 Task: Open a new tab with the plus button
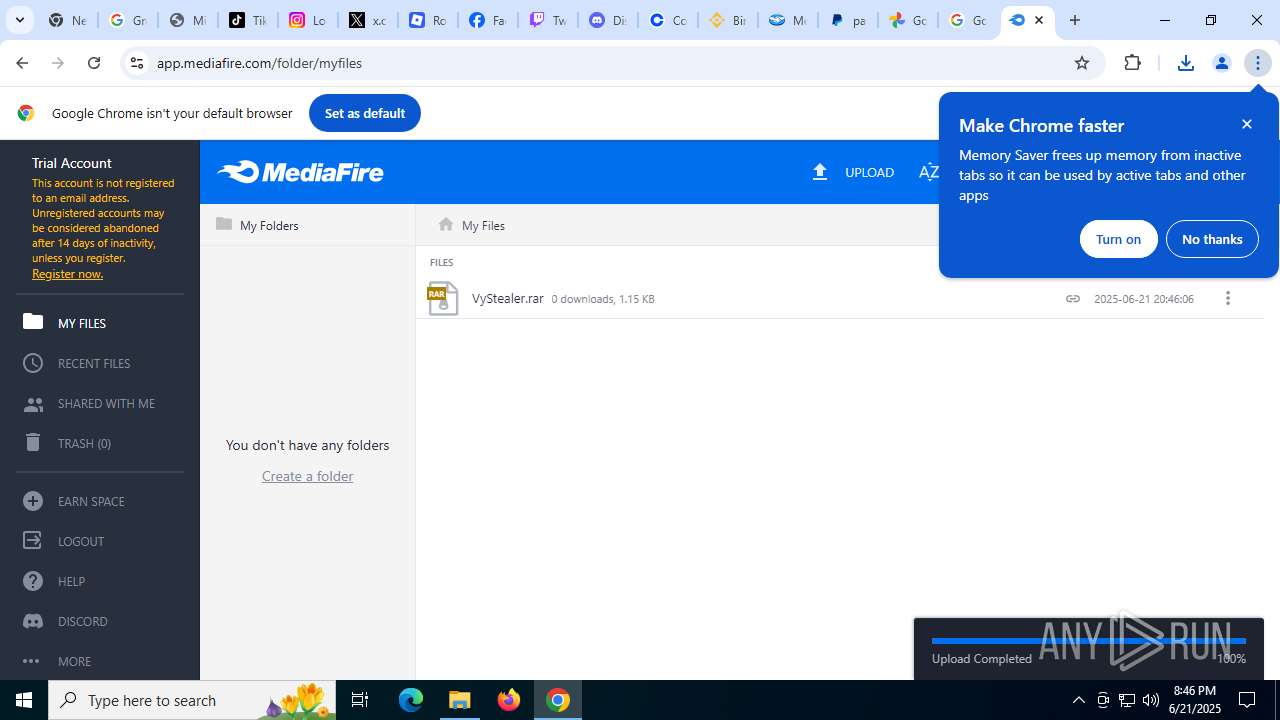1075,20
